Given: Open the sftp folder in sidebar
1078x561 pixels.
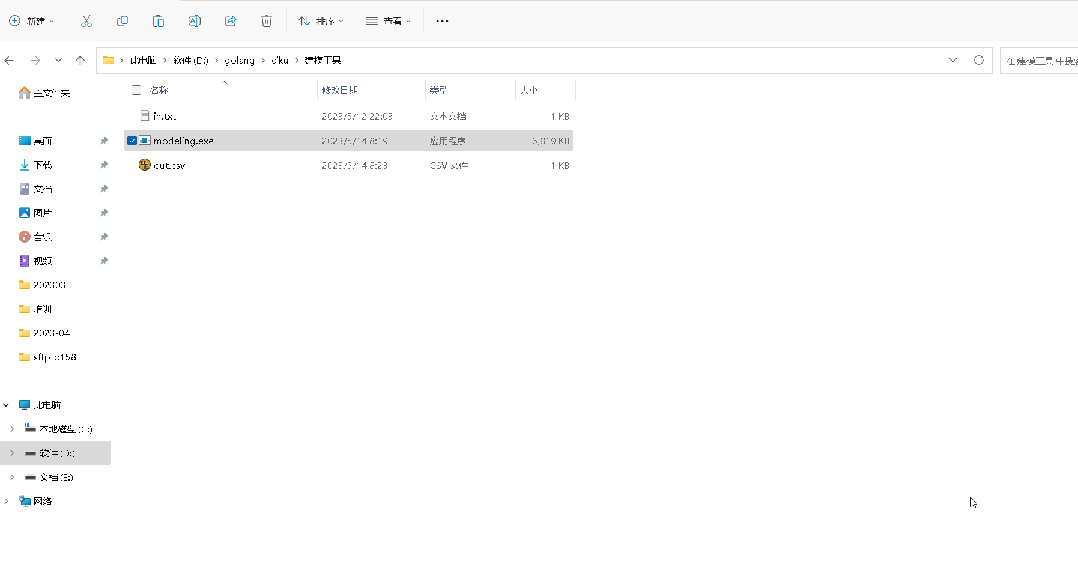Looking at the screenshot, I should point(47,358).
